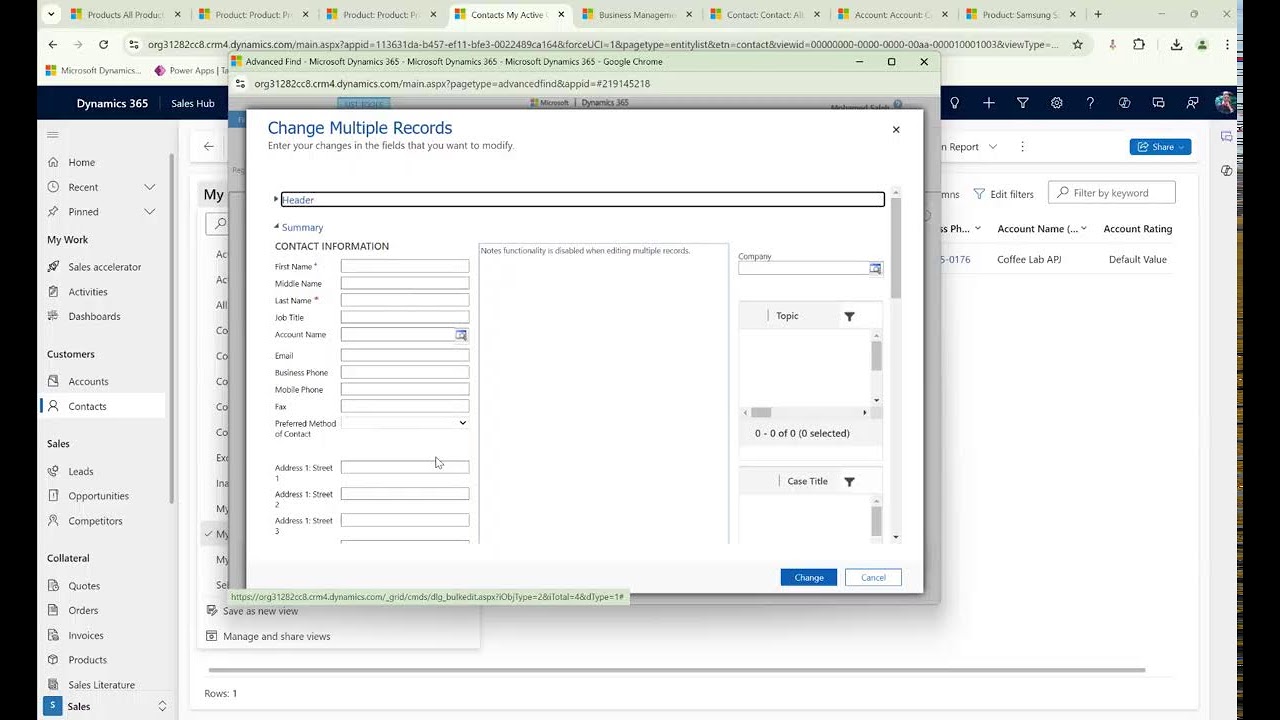Viewport: 1280px width, 720px height.
Task: Click the Email input field
Action: [405, 355]
